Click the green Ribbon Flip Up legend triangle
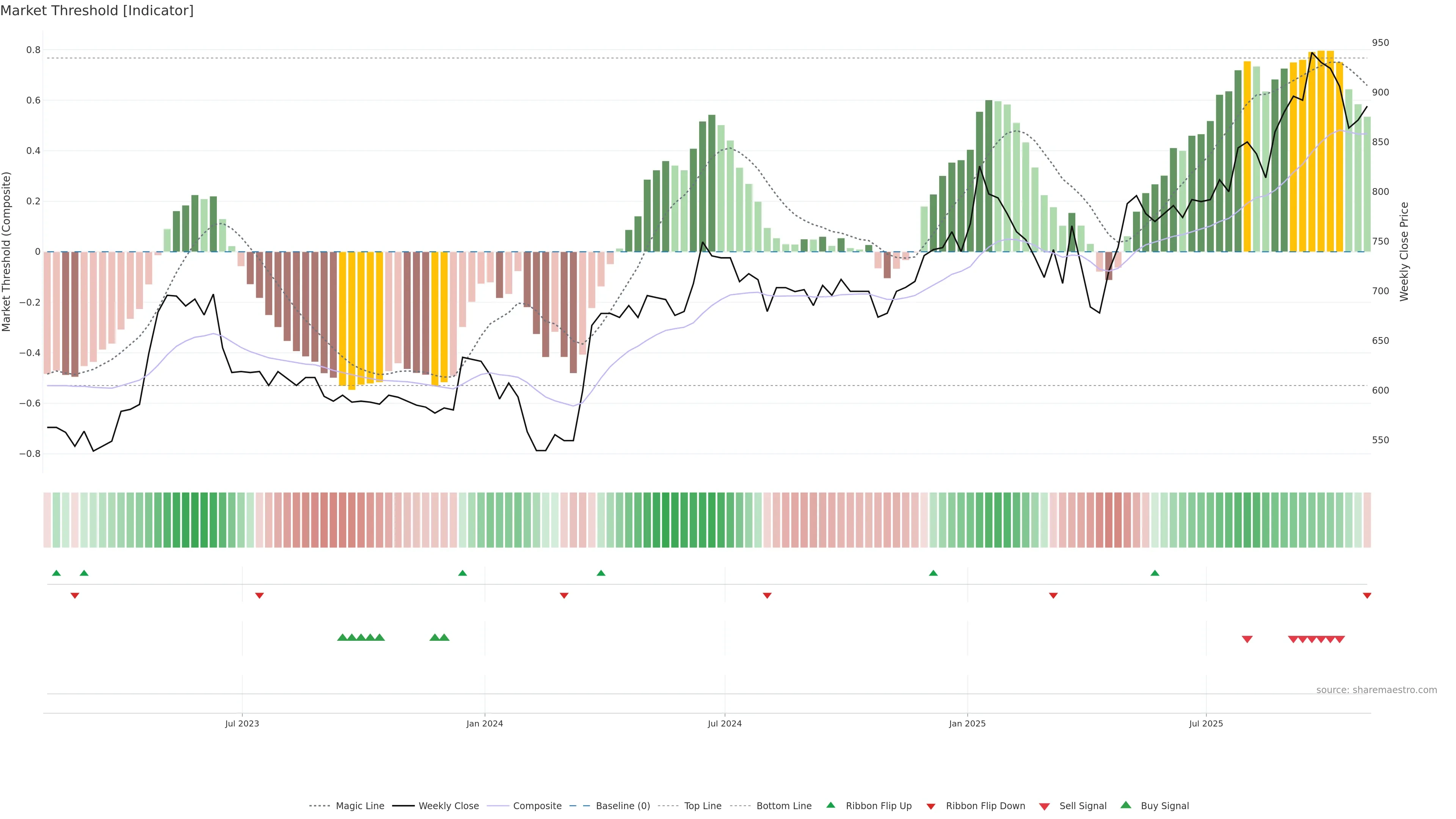Screen dimensions: 1456x819 [x=830, y=805]
